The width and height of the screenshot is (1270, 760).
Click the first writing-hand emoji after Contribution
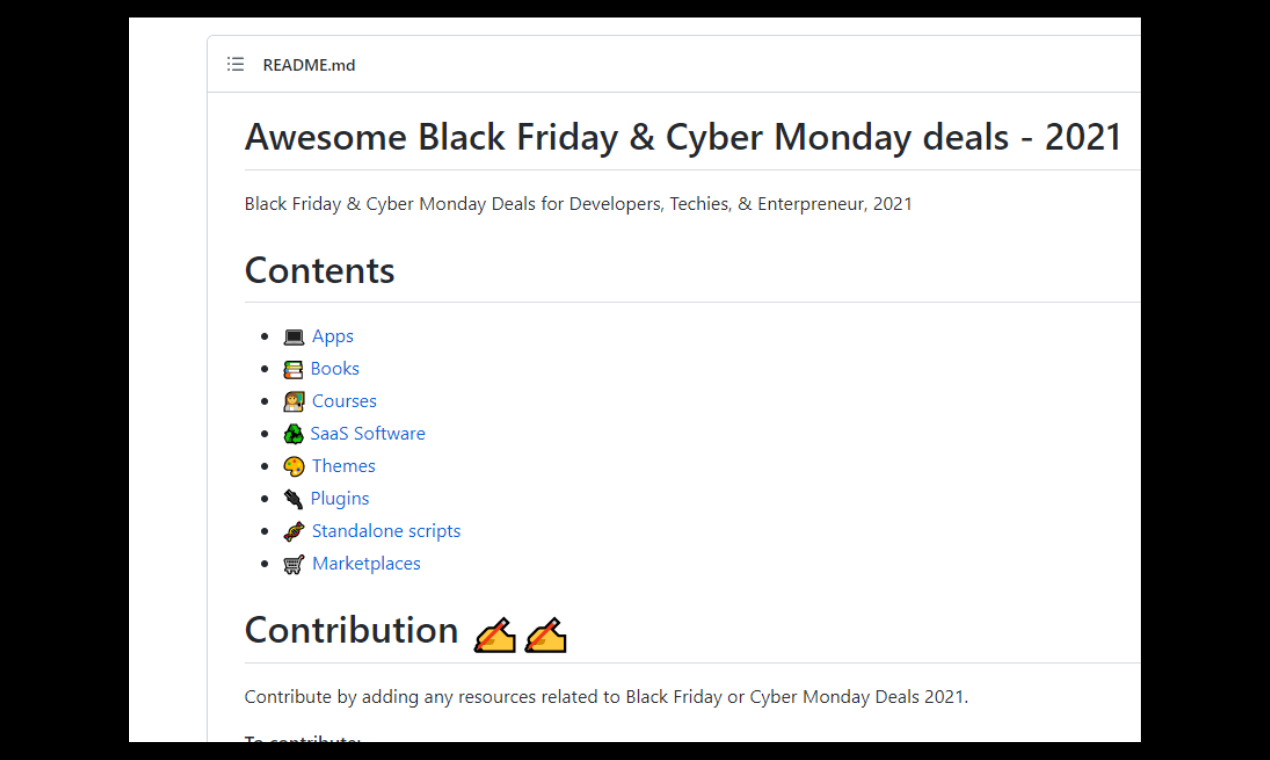pos(494,633)
